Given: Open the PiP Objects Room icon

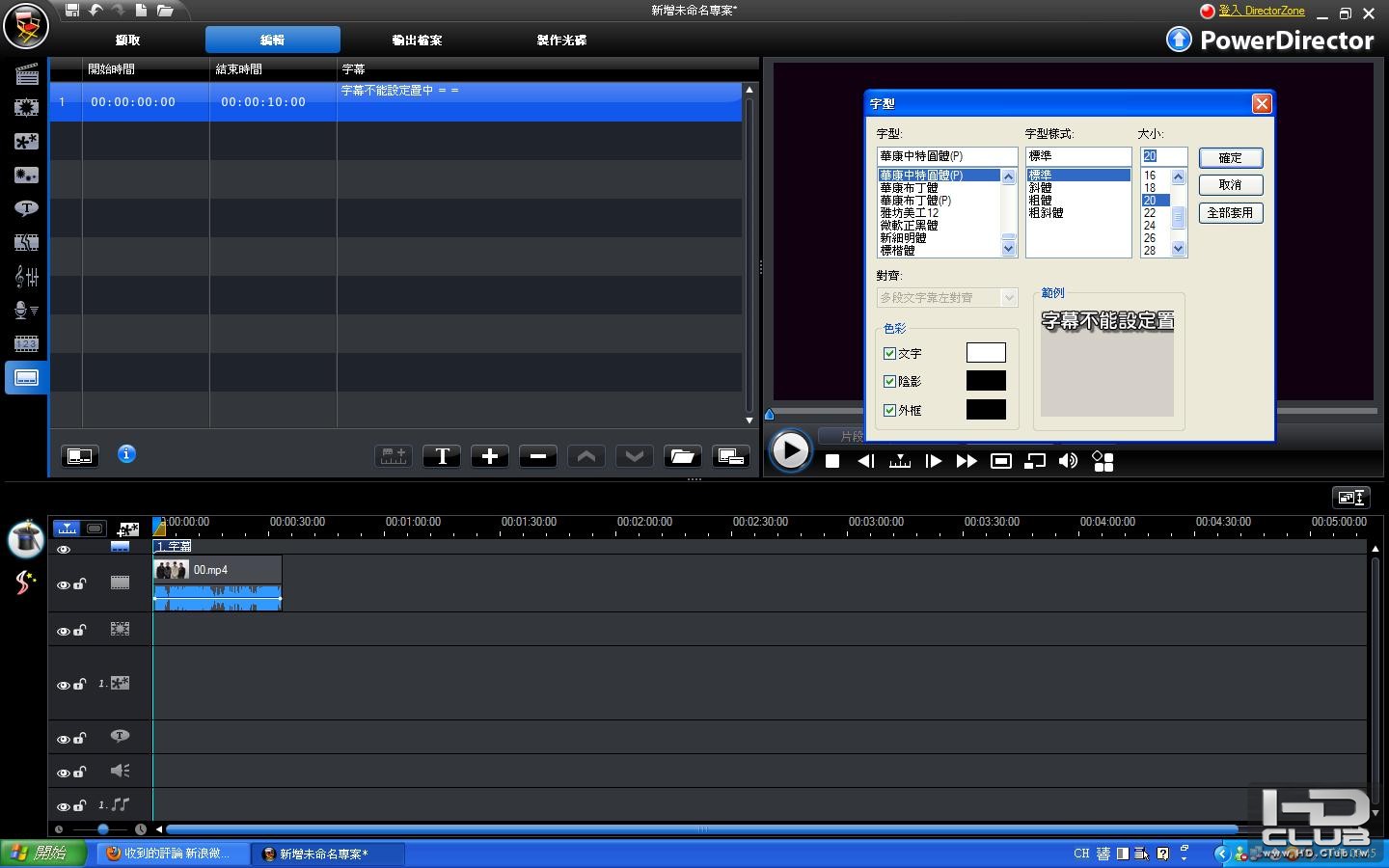Looking at the screenshot, I should pos(26,141).
